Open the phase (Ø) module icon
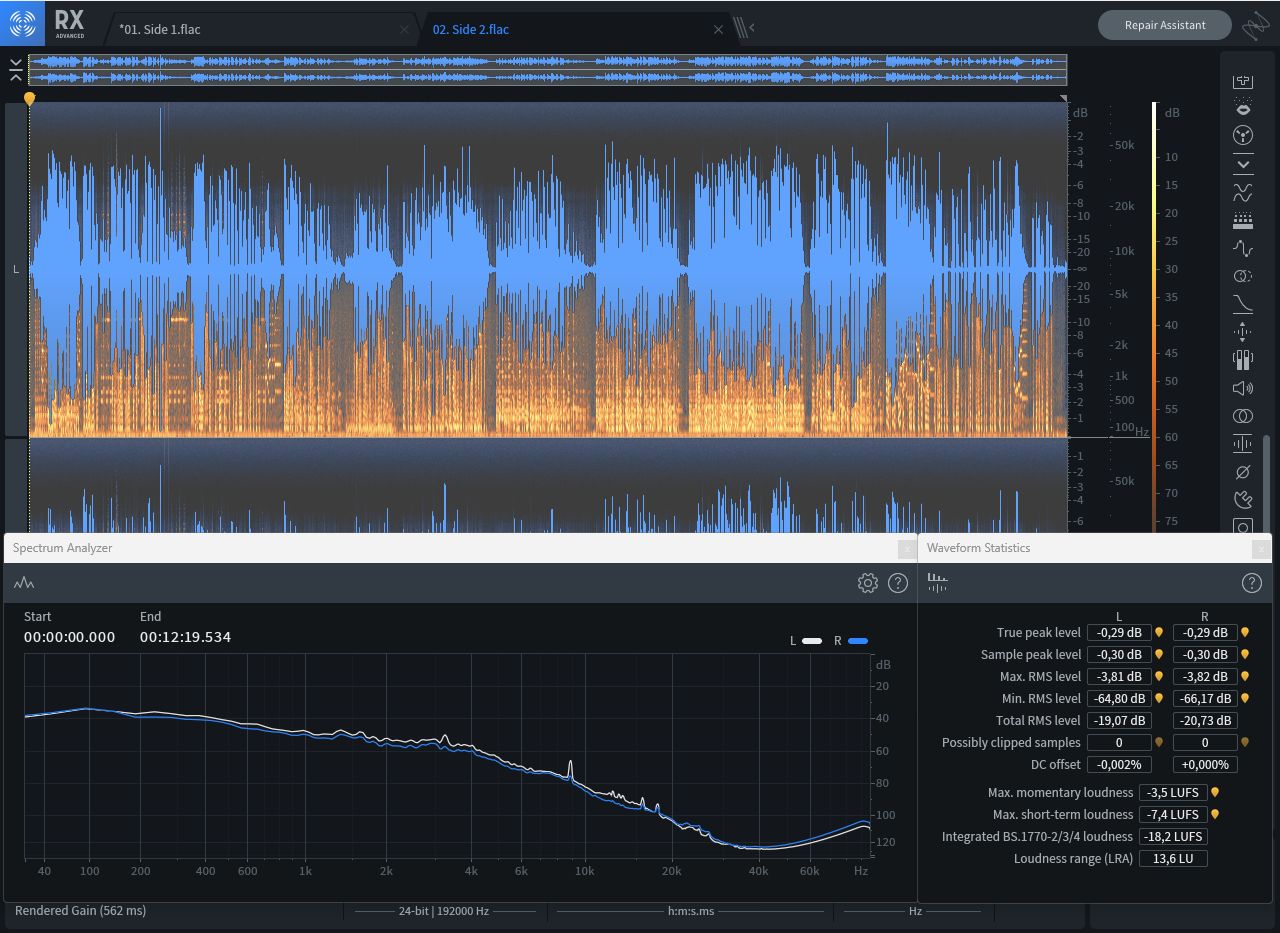1280x933 pixels. tap(1243, 472)
